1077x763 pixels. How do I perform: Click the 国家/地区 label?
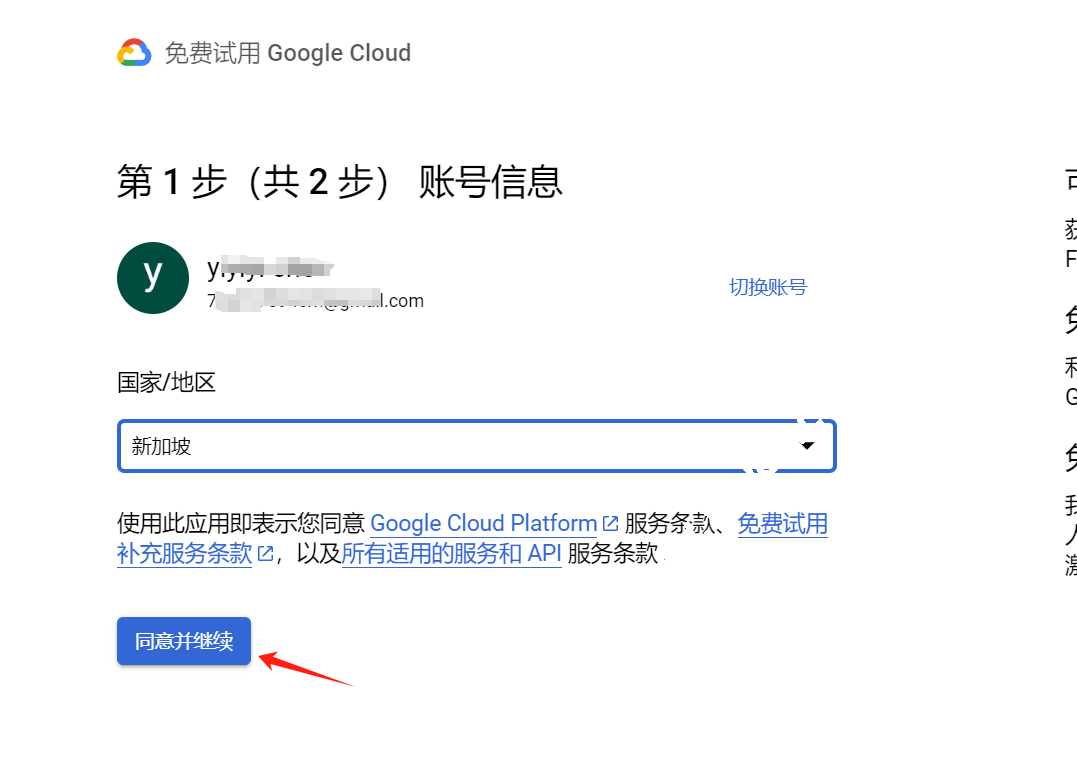coord(166,383)
